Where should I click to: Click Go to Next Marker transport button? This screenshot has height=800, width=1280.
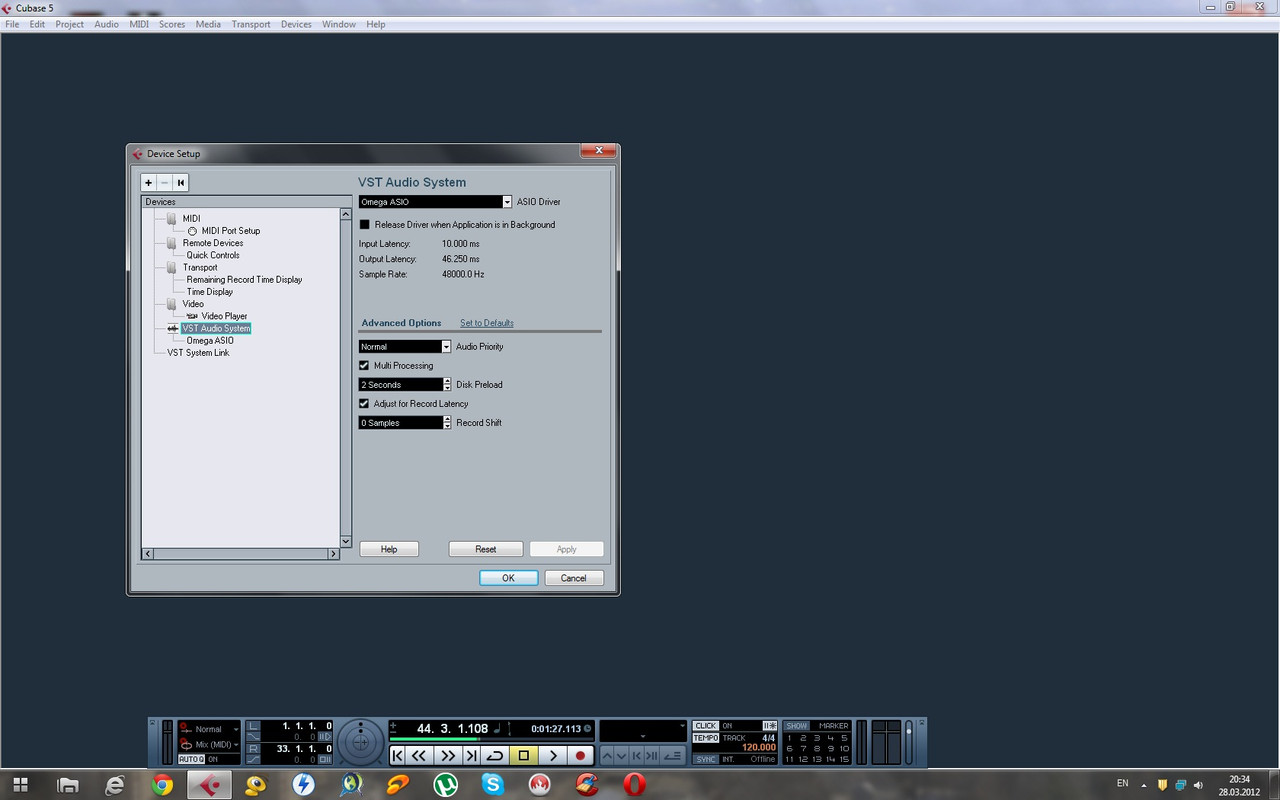click(471, 756)
